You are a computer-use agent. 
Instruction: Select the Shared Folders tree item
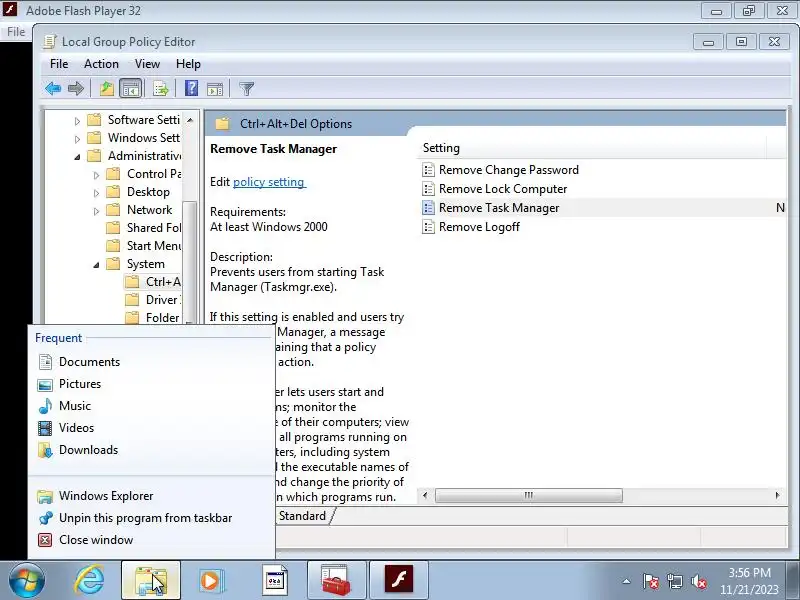(144, 228)
